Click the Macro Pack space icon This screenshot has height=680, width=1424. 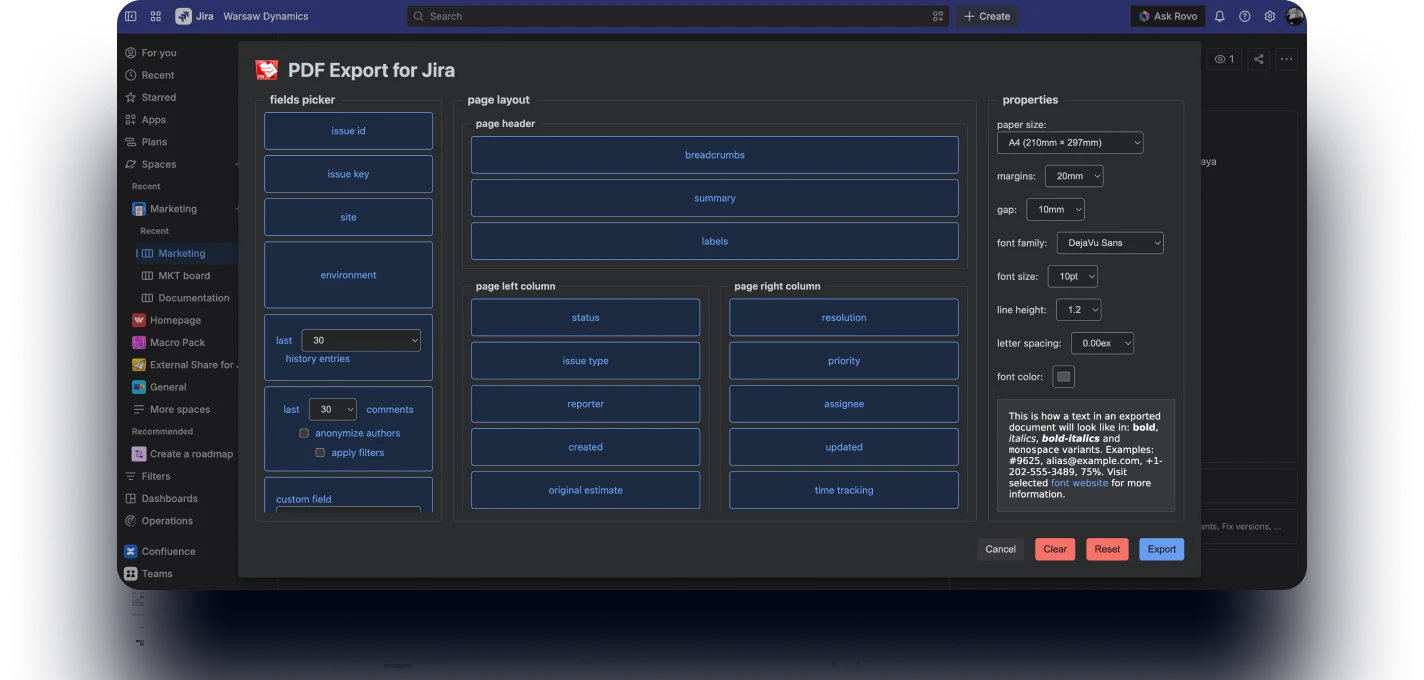139,342
